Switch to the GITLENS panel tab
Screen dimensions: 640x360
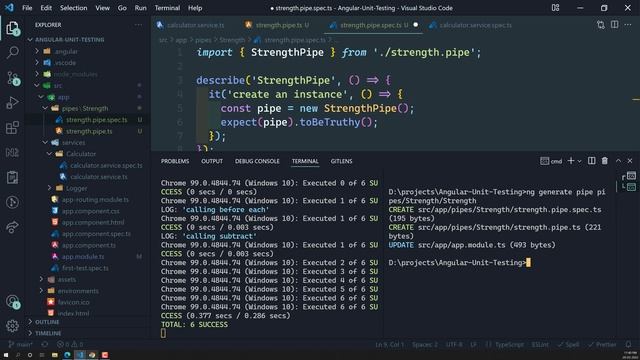pos(341,161)
